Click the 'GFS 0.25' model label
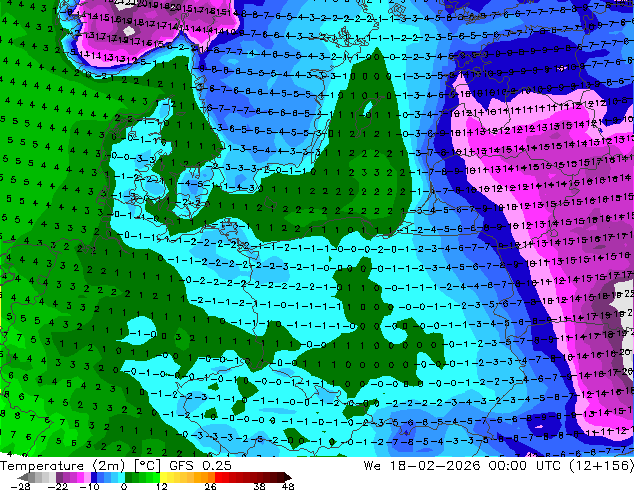Image resolution: width=634 pixels, height=490 pixels. point(200,466)
